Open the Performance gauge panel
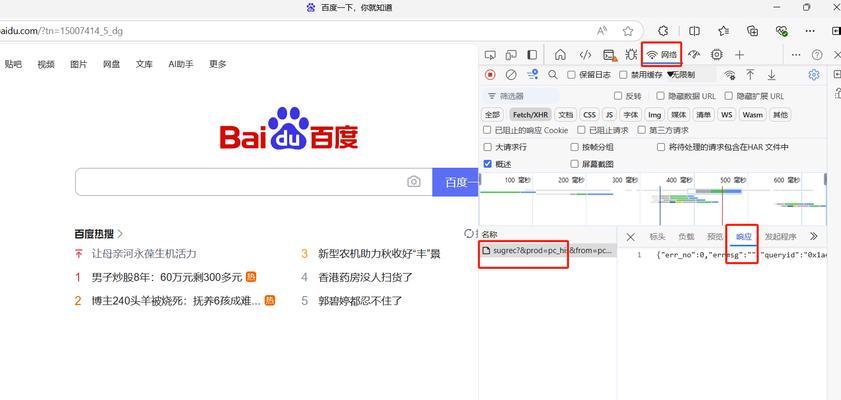Image resolution: width=841 pixels, height=400 pixels. 695,55
